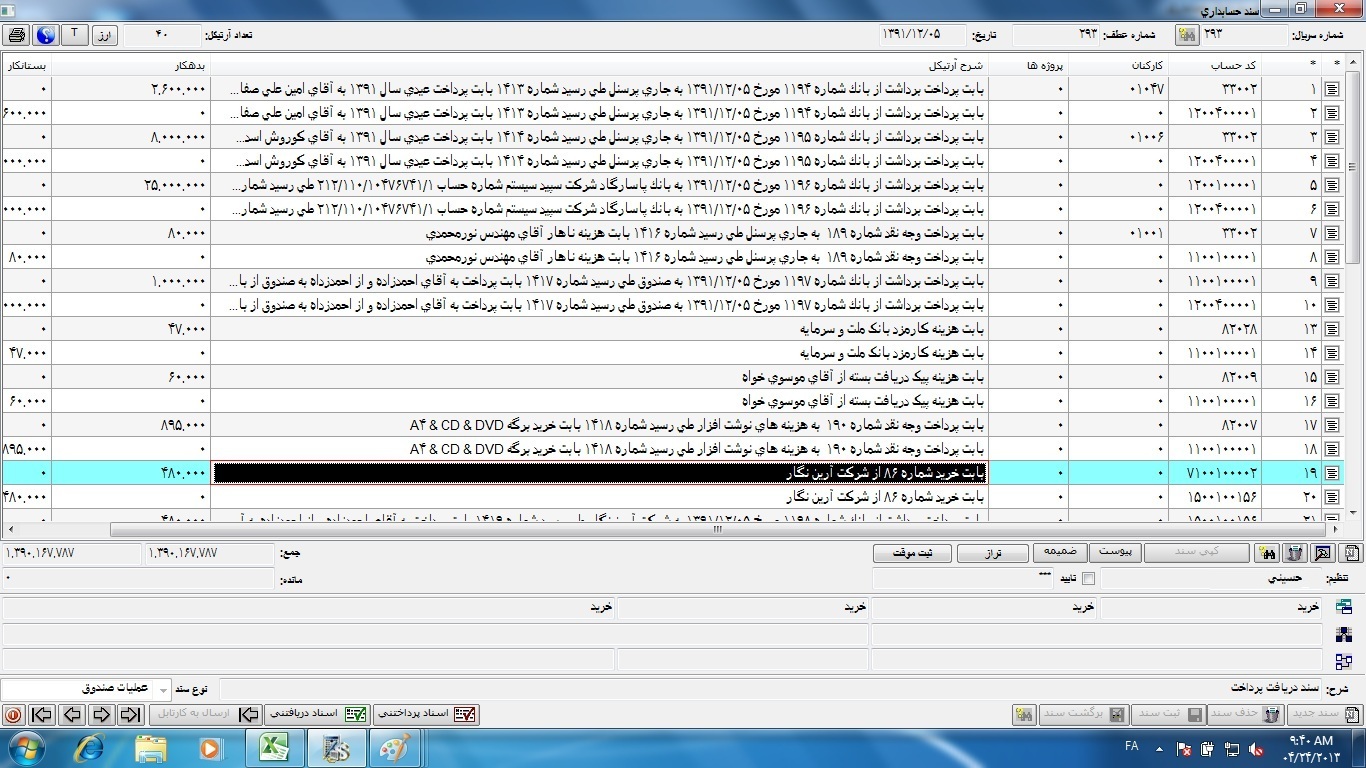1366x768 pixels.
Task: Open Internet Explorer from taskbar
Action: (90, 748)
